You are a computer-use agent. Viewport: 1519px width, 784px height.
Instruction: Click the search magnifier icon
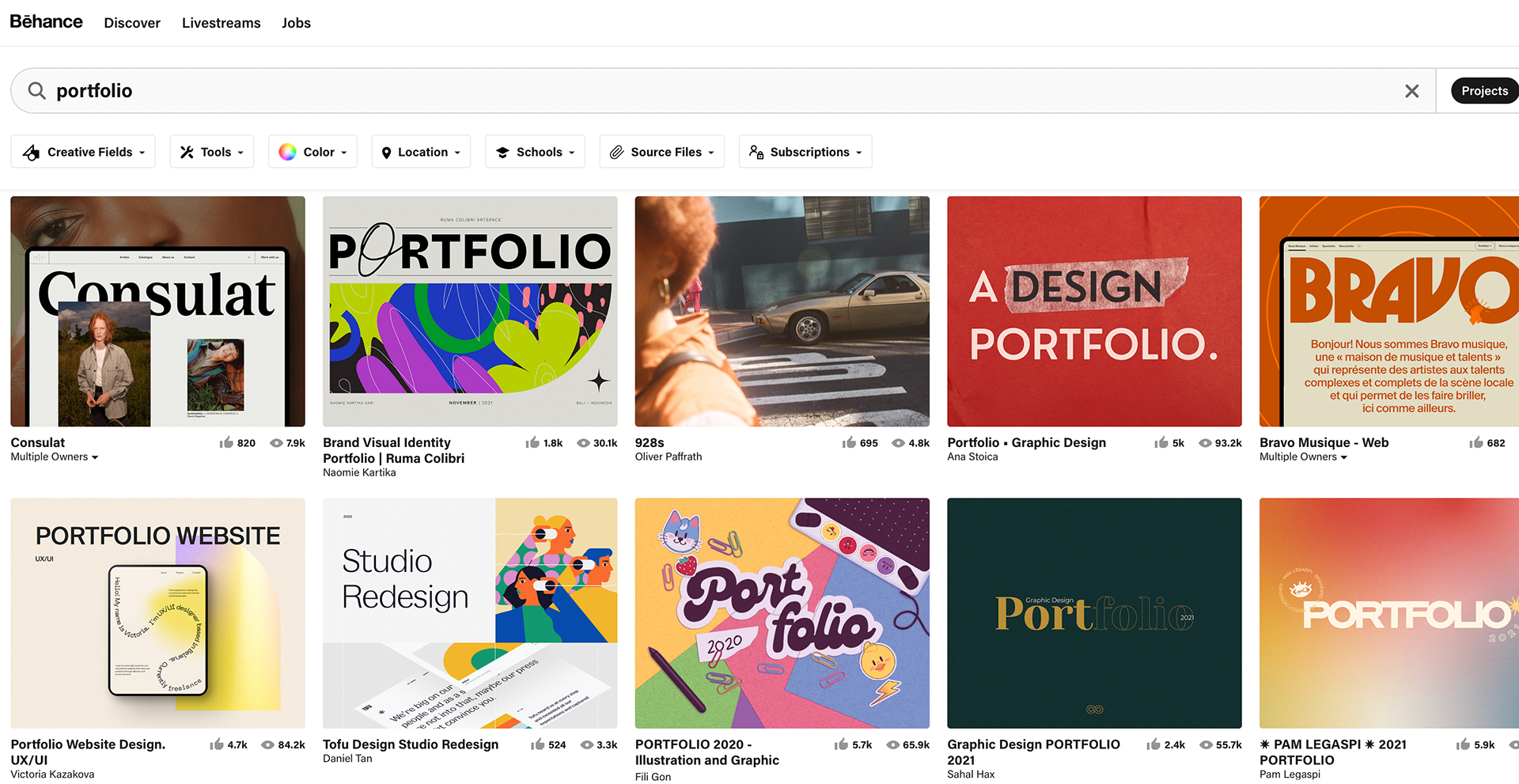point(36,91)
